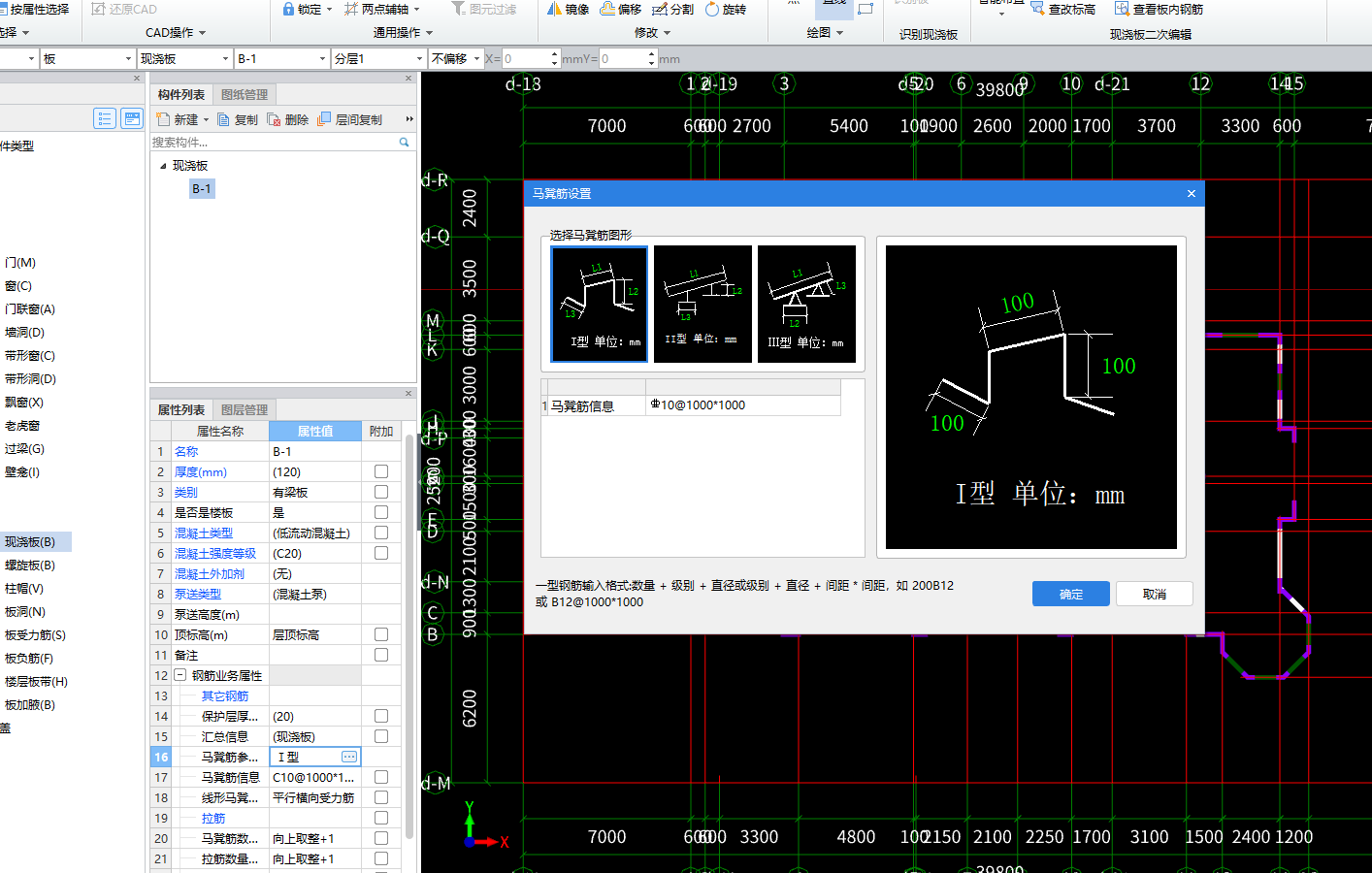This screenshot has width=1372, height=873.
Task: Click the 锁定 lock icon
Action: pyautogui.click(x=288, y=9)
